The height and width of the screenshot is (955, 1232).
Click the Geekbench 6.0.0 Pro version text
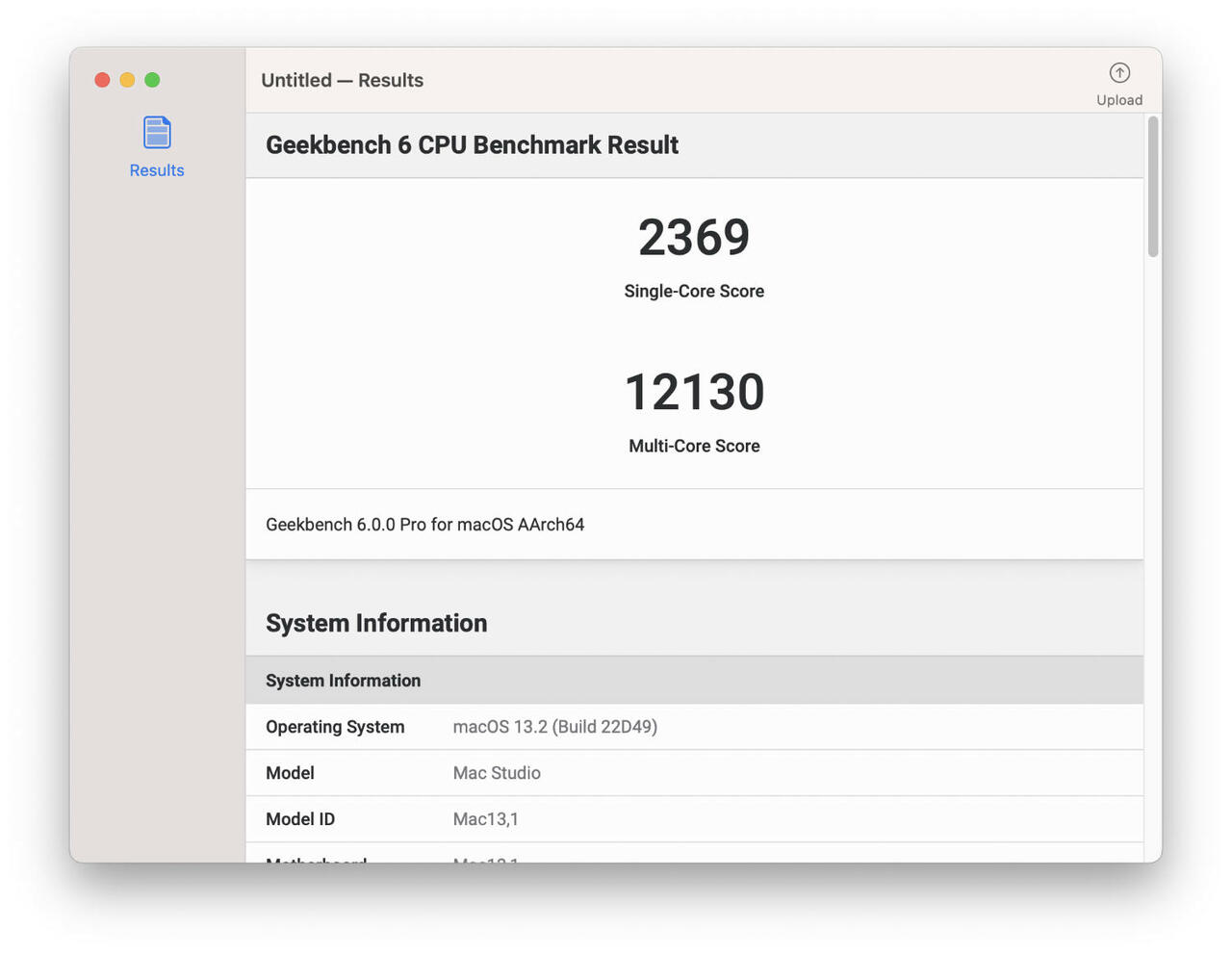424,525
